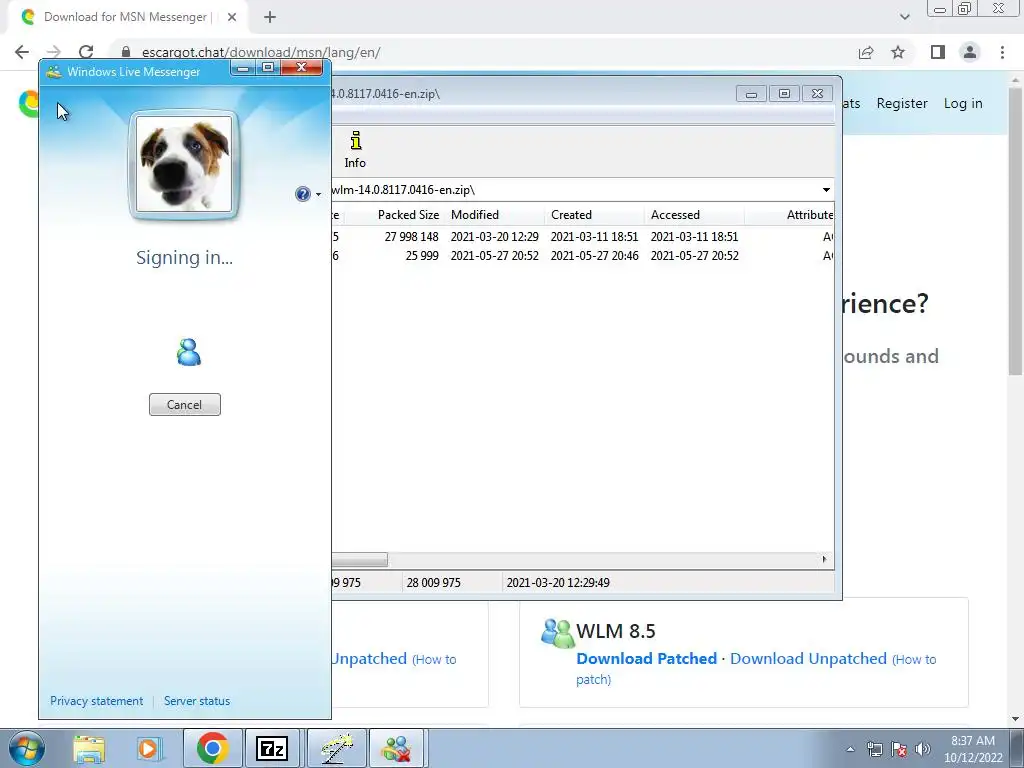Click the webpage vertical scrollbar thumb

pyautogui.click(x=1016, y=231)
